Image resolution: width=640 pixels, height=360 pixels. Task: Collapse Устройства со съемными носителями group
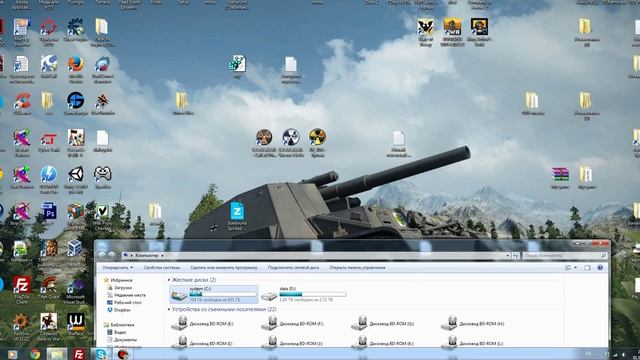[169, 309]
